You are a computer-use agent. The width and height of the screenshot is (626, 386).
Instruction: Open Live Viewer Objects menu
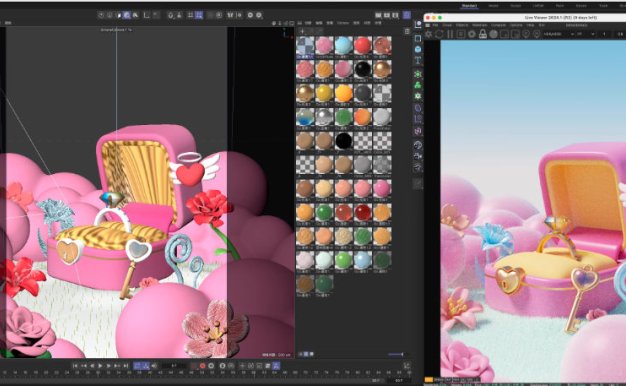pos(462,25)
